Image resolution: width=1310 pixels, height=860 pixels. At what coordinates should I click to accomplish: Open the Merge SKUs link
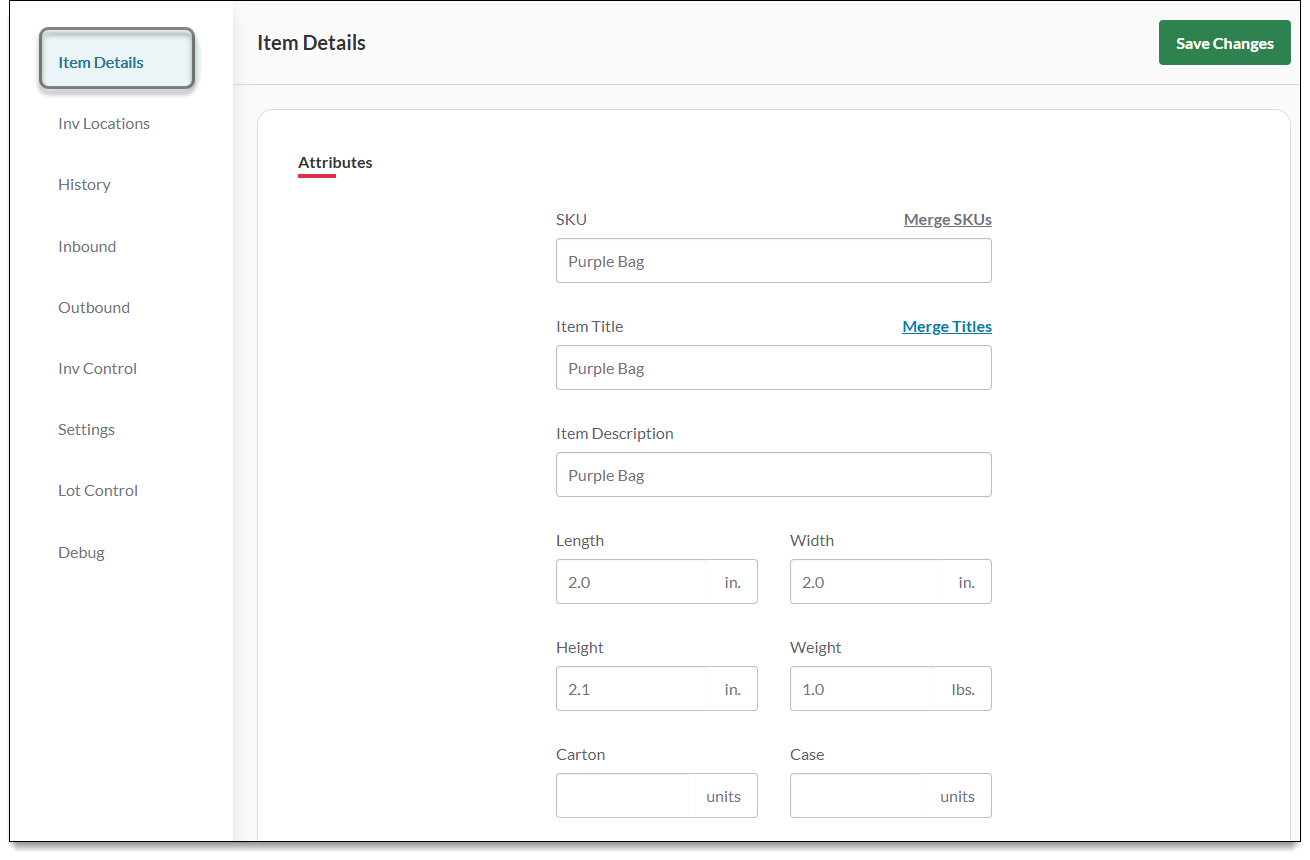pos(947,219)
